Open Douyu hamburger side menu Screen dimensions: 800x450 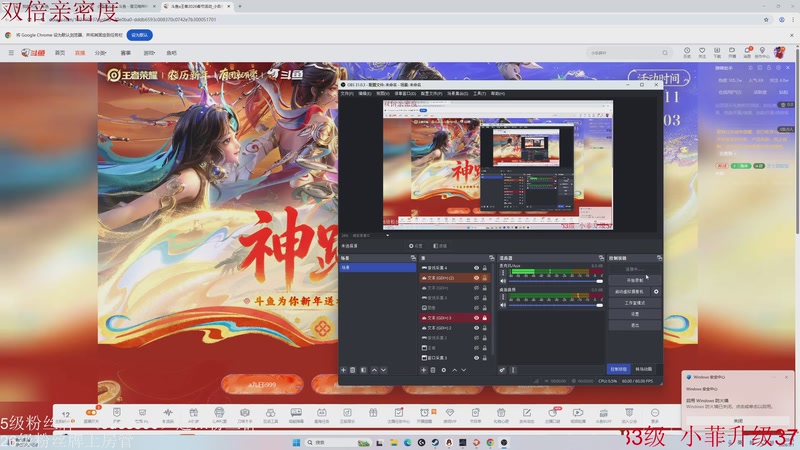[x=11, y=53]
